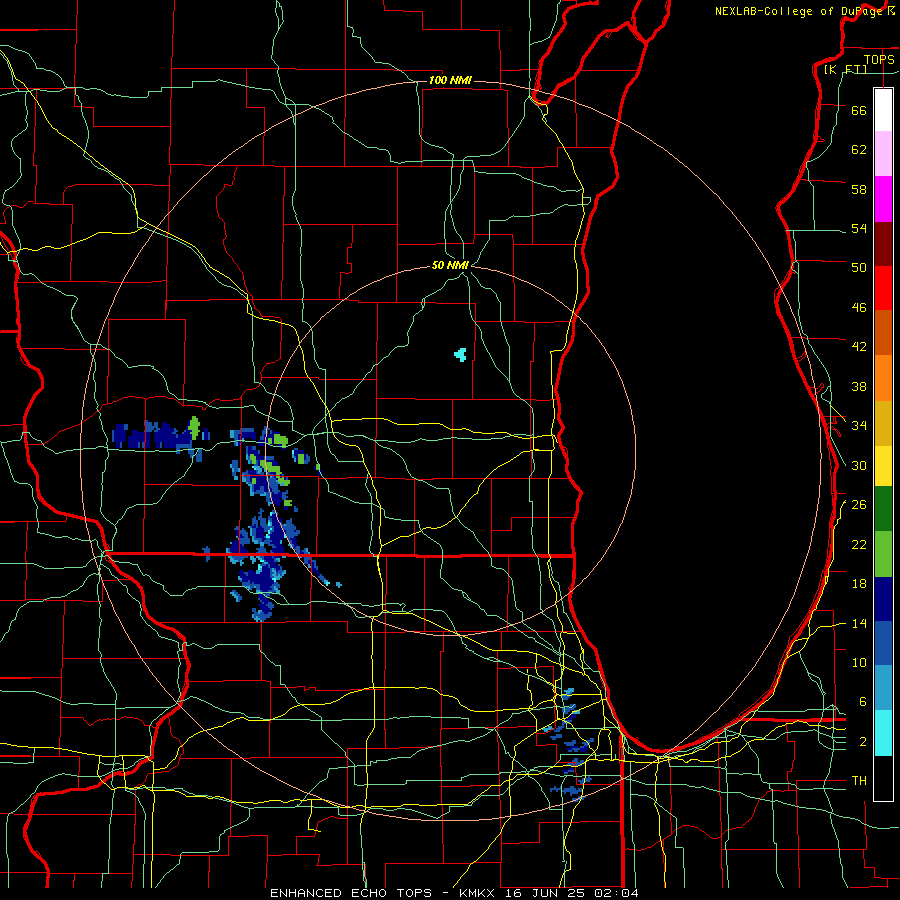
Task: Click the yellow 30 kft legend swatch
Action: coord(883,466)
